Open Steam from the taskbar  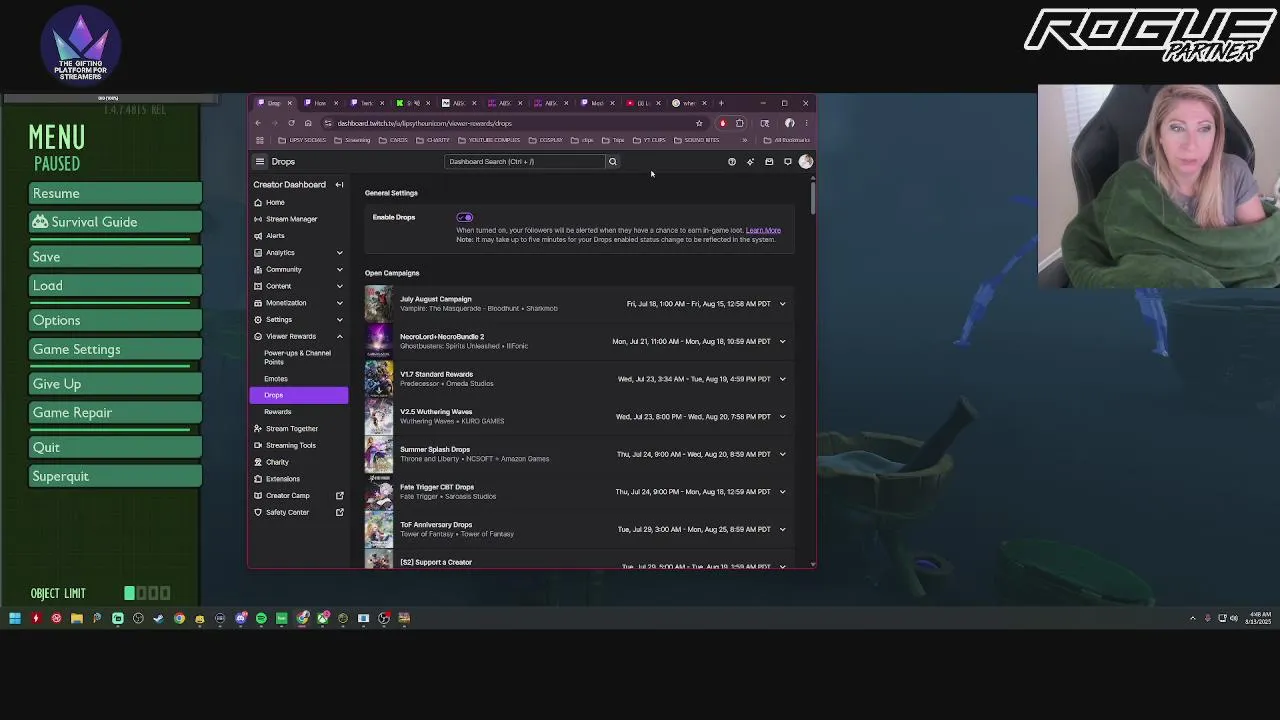159,619
